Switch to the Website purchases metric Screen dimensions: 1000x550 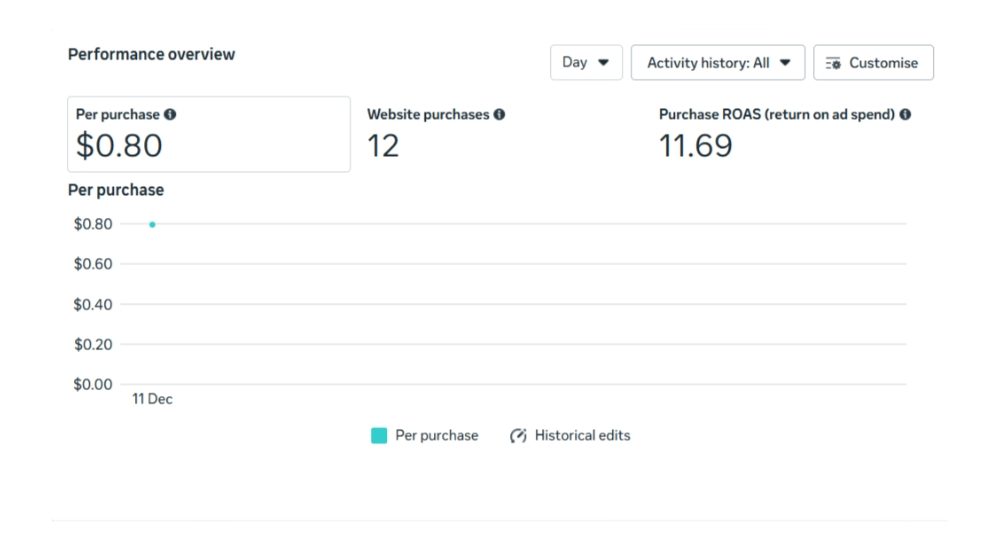pyautogui.click(x=428, y=115)
